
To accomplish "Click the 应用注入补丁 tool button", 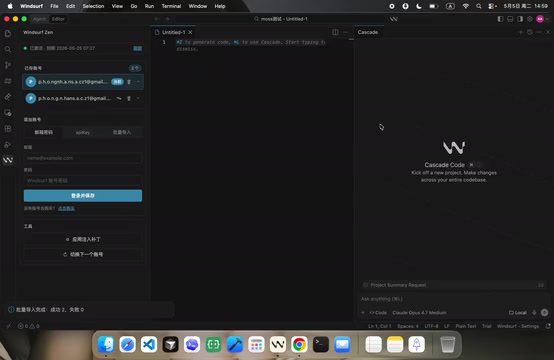I will [x=83, y=240].
